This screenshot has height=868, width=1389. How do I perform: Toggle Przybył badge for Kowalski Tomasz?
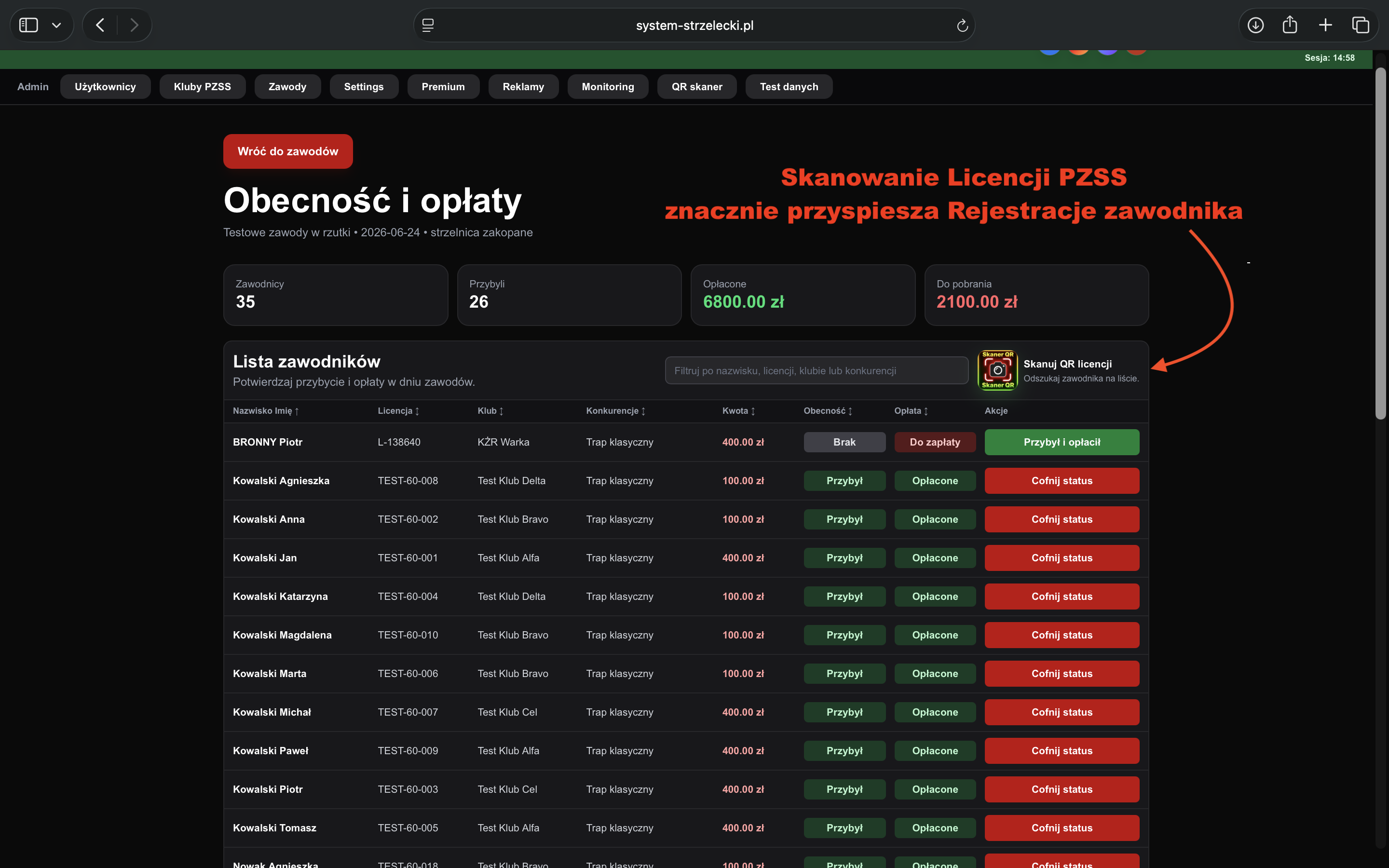coord(844,828)
